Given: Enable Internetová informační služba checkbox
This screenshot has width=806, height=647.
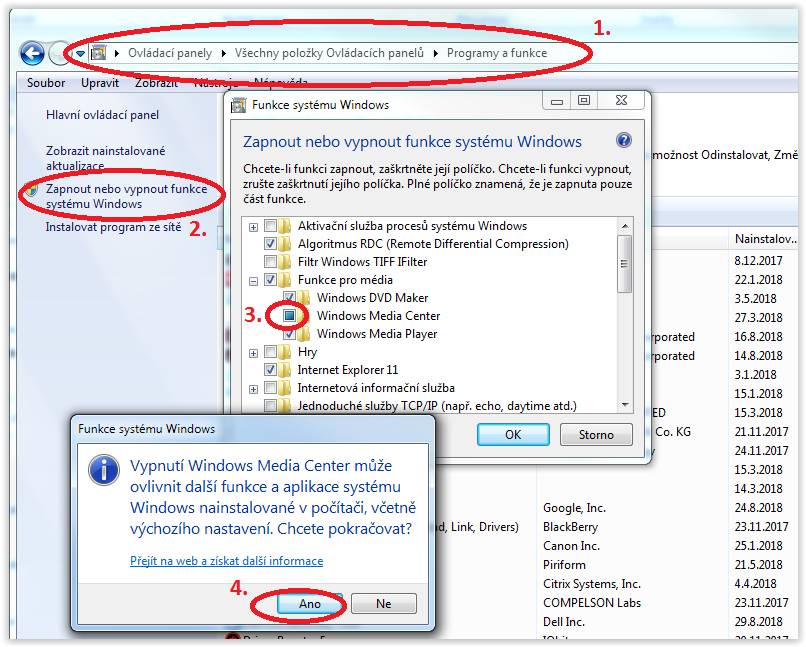Looking at the screenshot, I should (270, 388).
